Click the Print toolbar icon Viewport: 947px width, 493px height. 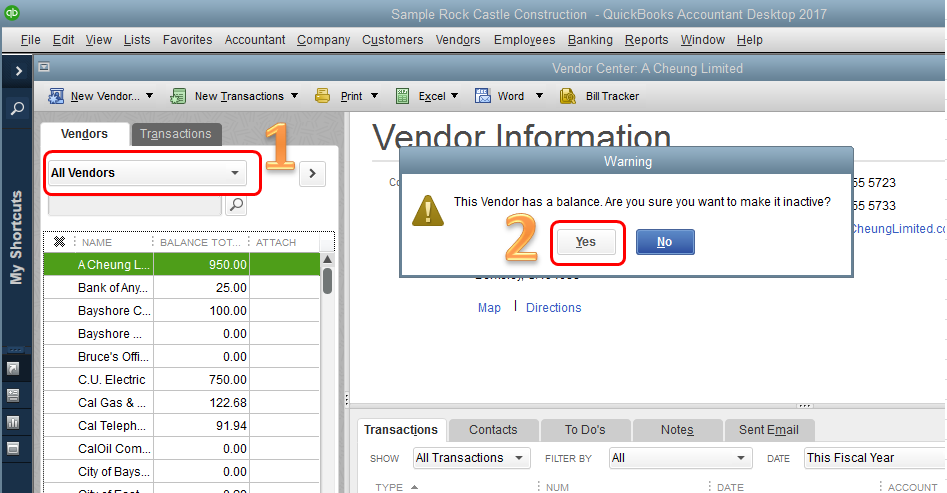(x=323, y=96)
